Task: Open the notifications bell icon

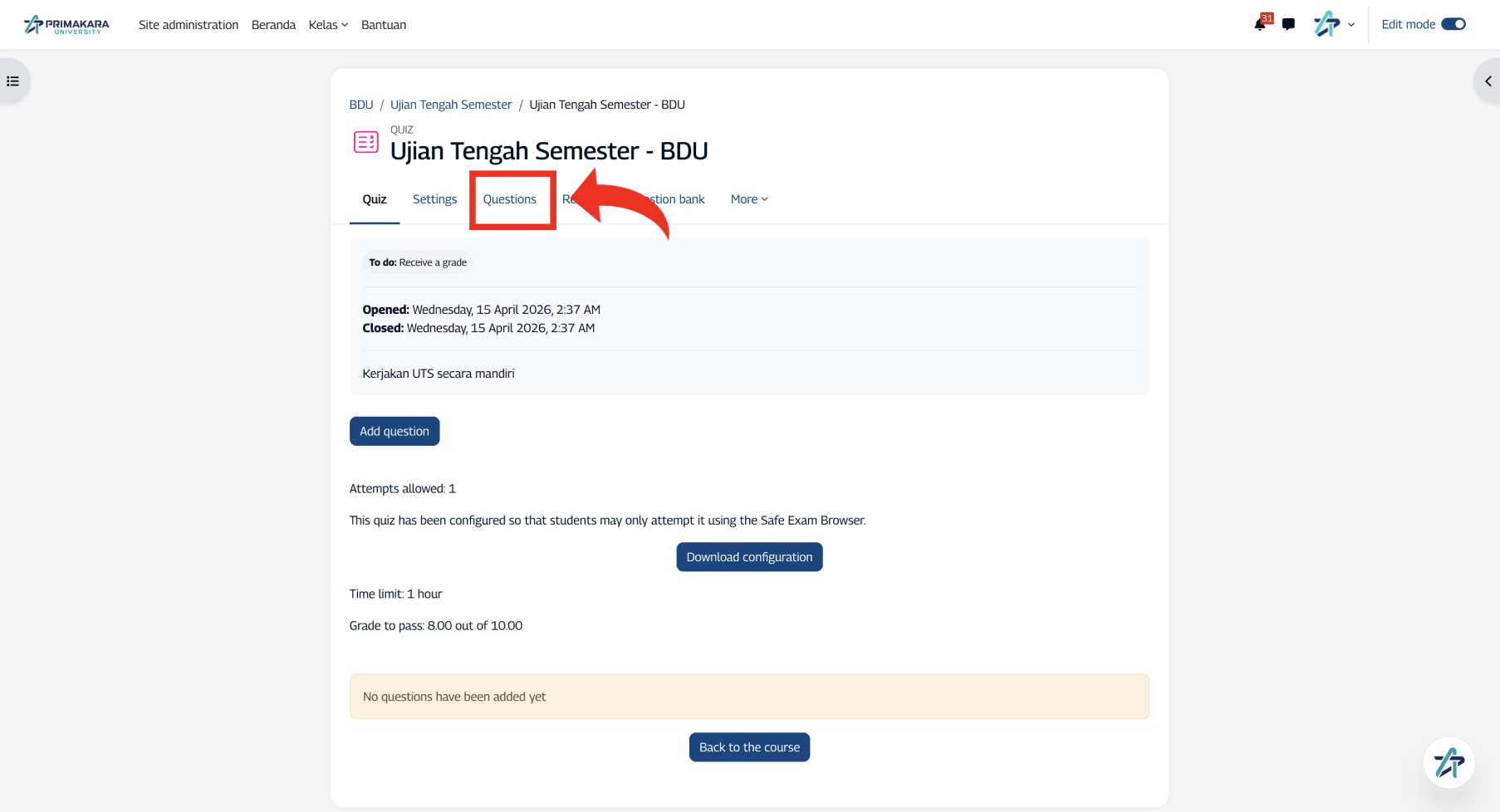Action: click(1261, 24)
